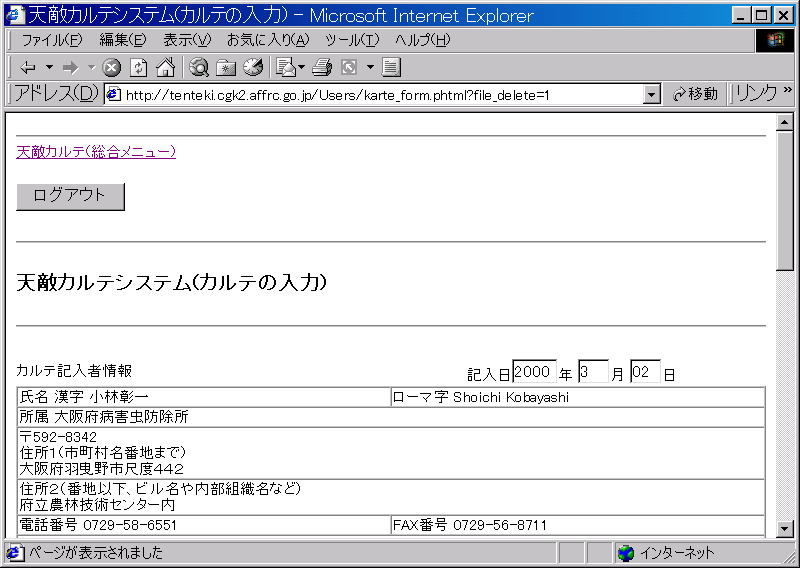Image resolution: width=800 pixels, height=568 pixels.
Task: Click the Forward arrow toolbar button
Action: click(x=70, y=67)
